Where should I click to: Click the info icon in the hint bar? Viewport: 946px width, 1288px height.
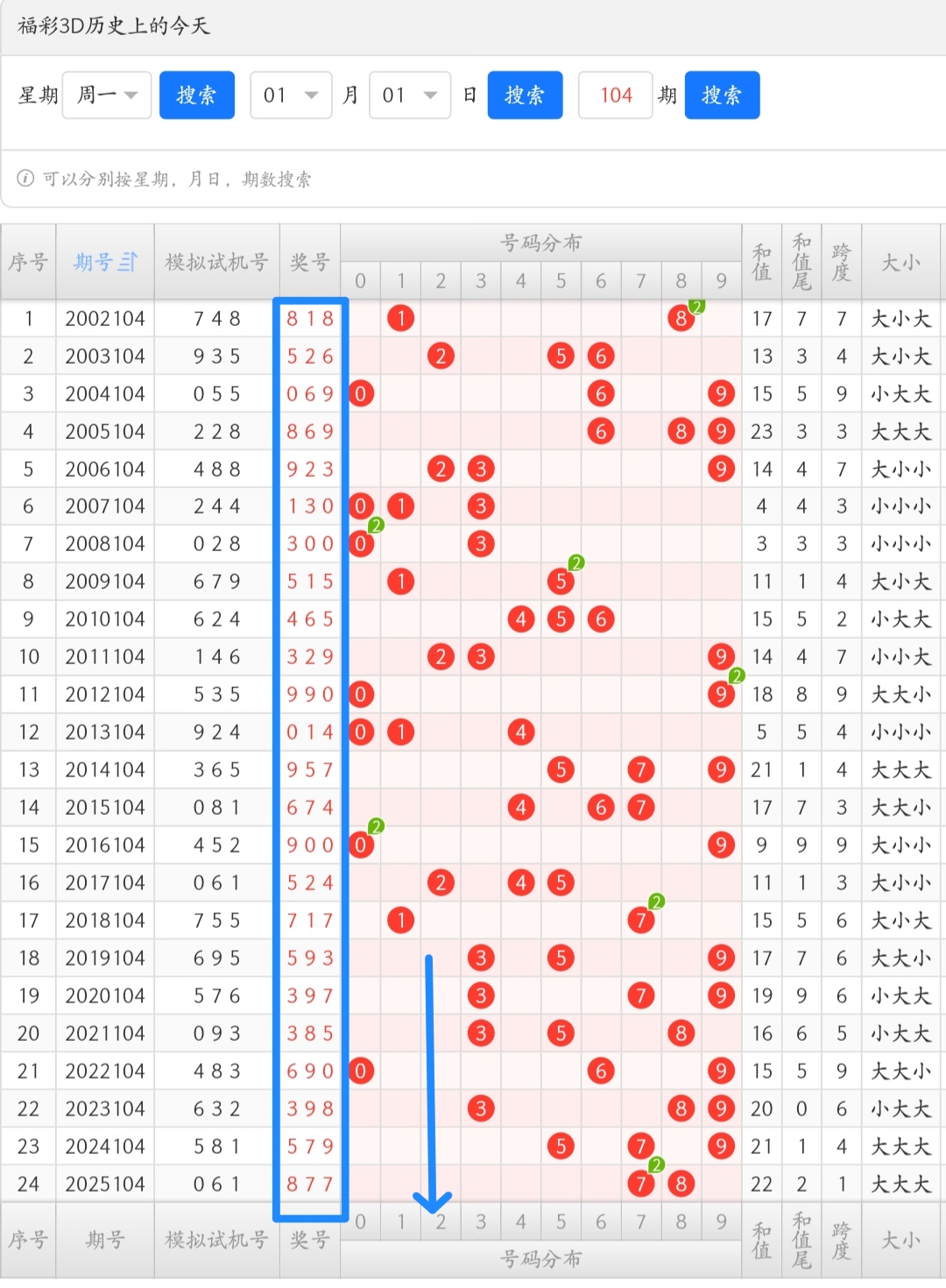tap(25, 179)
